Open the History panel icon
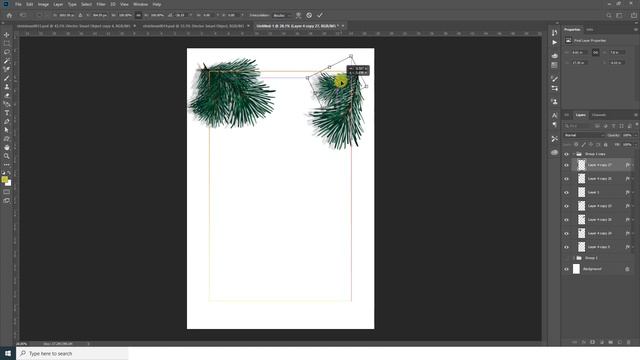Screen dimensions: 640x360 click(x=554, y=33)
